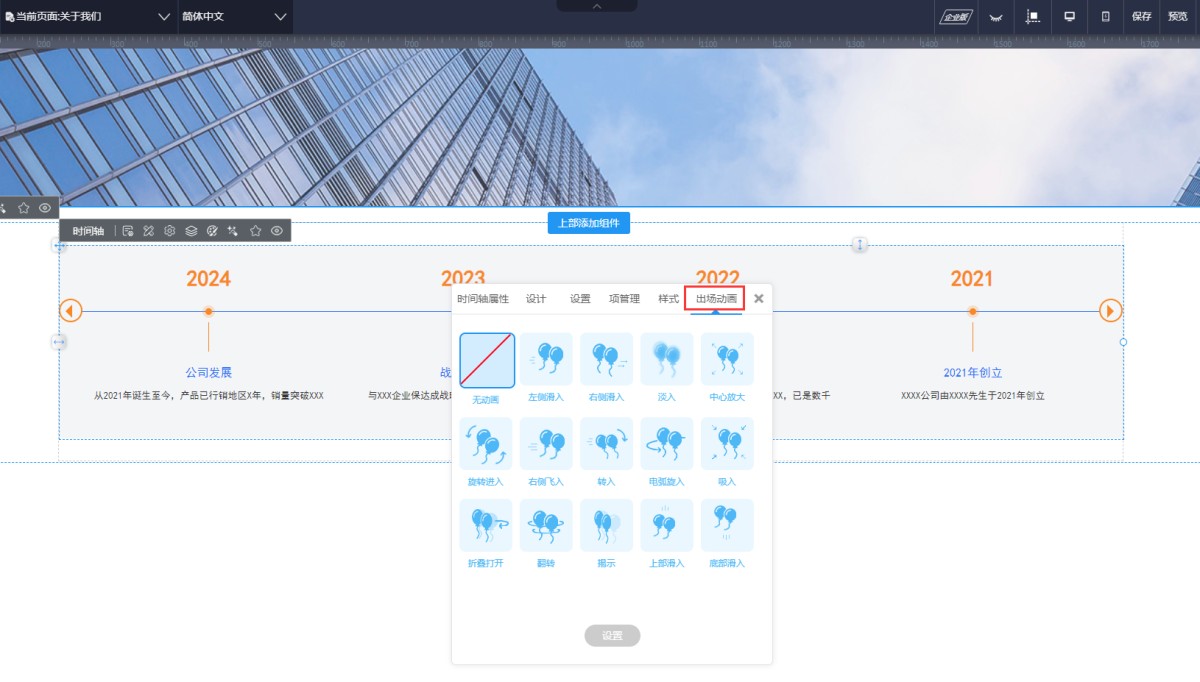The width and height of the screenshot is (1200, 682).
Task: Switch to desktop view icon
Action: [1069, 17]
